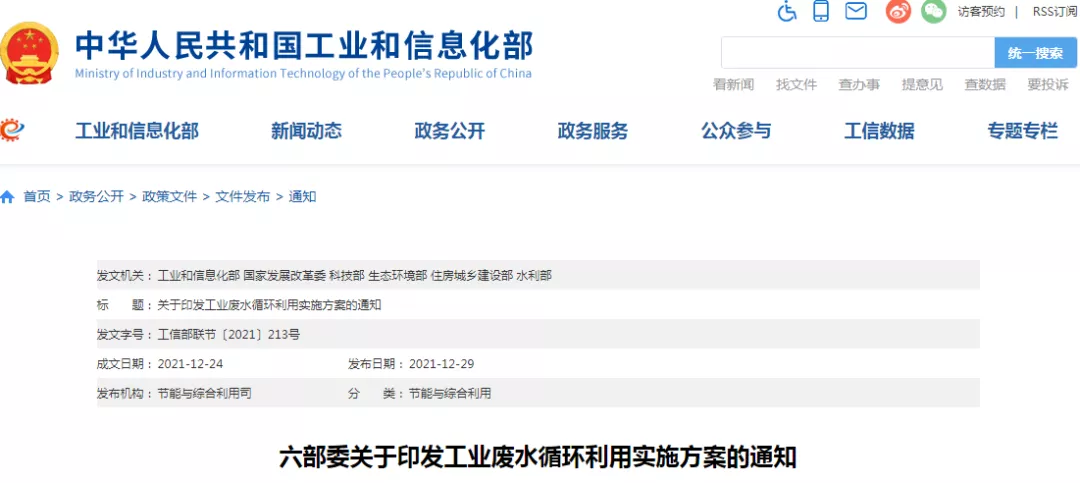Click the national emblem logo
1080x483 pixels.
29,54
